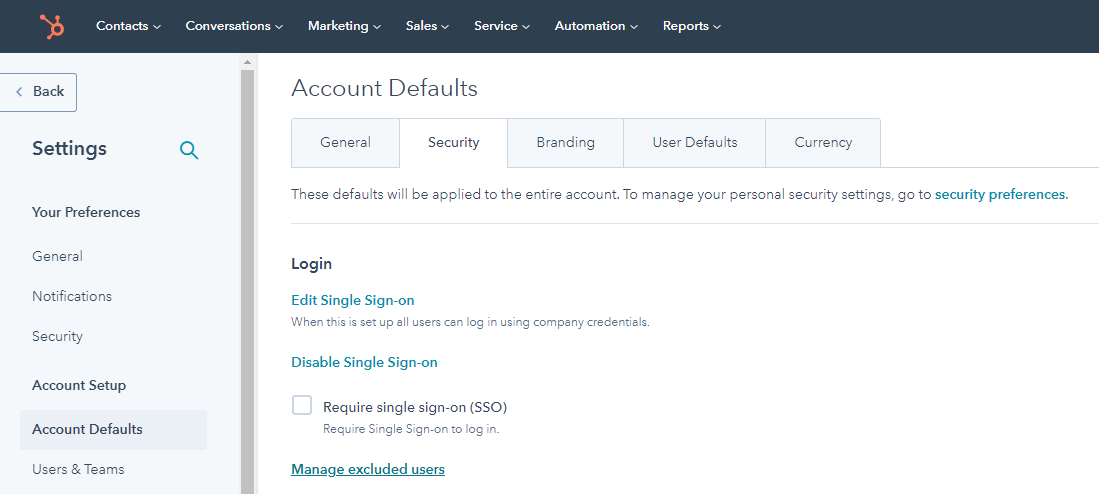The image size is (1099, 494).
Task: Expand the Contacts dropdown menu
Action: 128,26
